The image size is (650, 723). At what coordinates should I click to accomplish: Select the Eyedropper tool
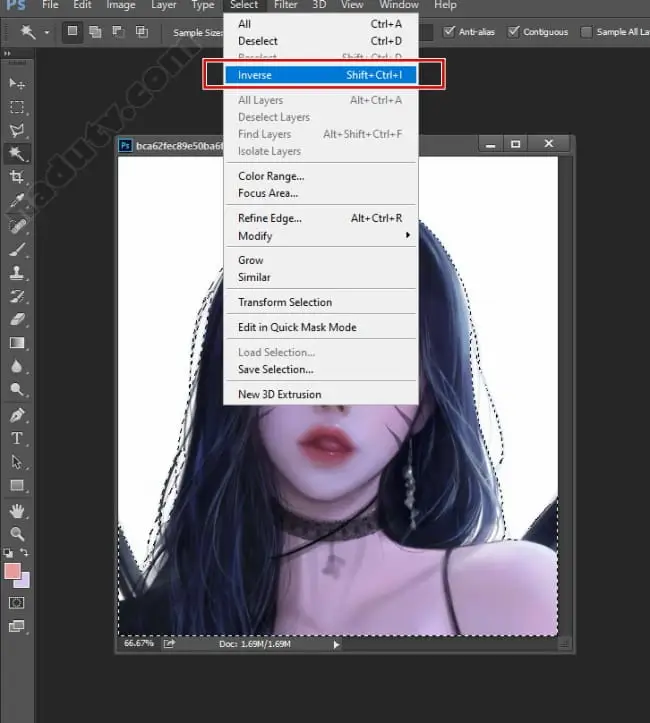pos(17,201)
